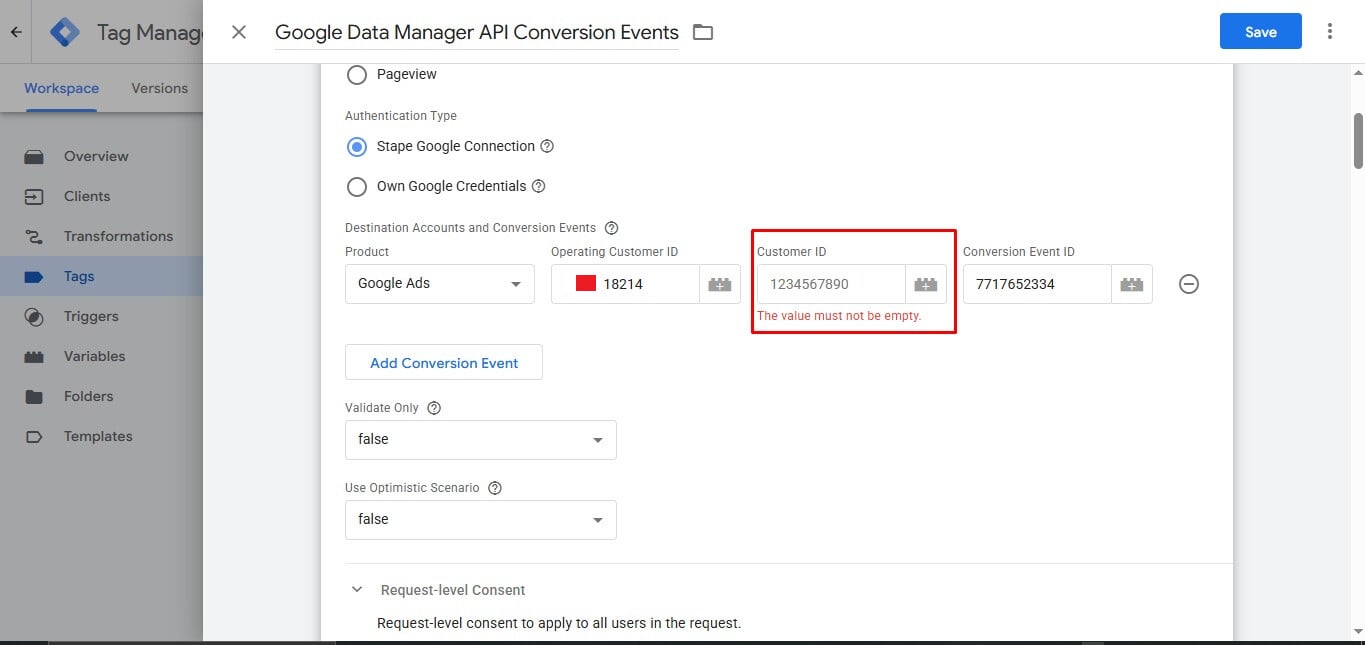Image resolution: width=1365 pixels, height=645 pixels.
Task: Open variable picker for Operating Customer ID
Action: 720,284
